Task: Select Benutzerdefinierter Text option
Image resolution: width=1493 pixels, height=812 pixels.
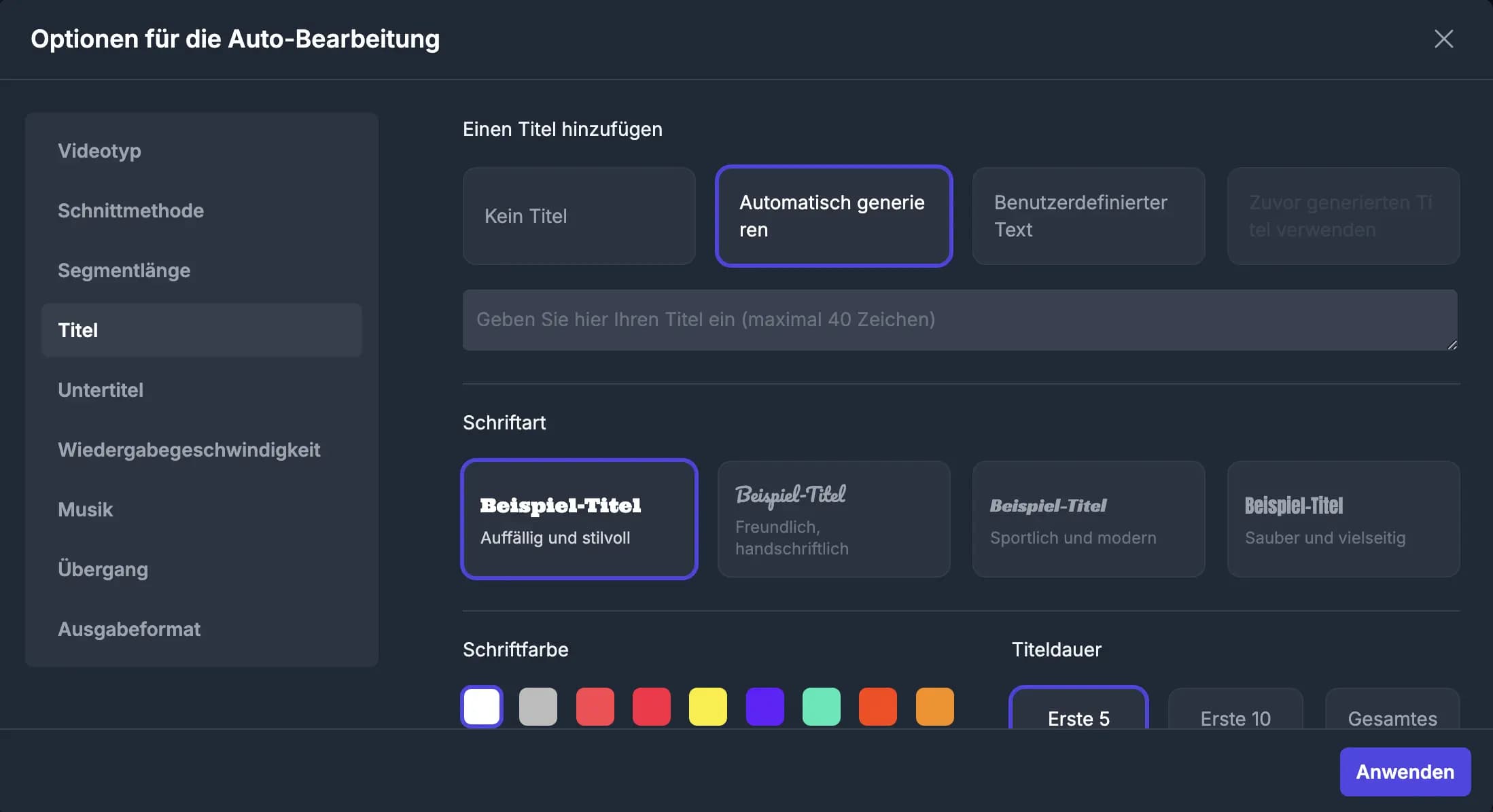Action: [x=1087, y=216]
